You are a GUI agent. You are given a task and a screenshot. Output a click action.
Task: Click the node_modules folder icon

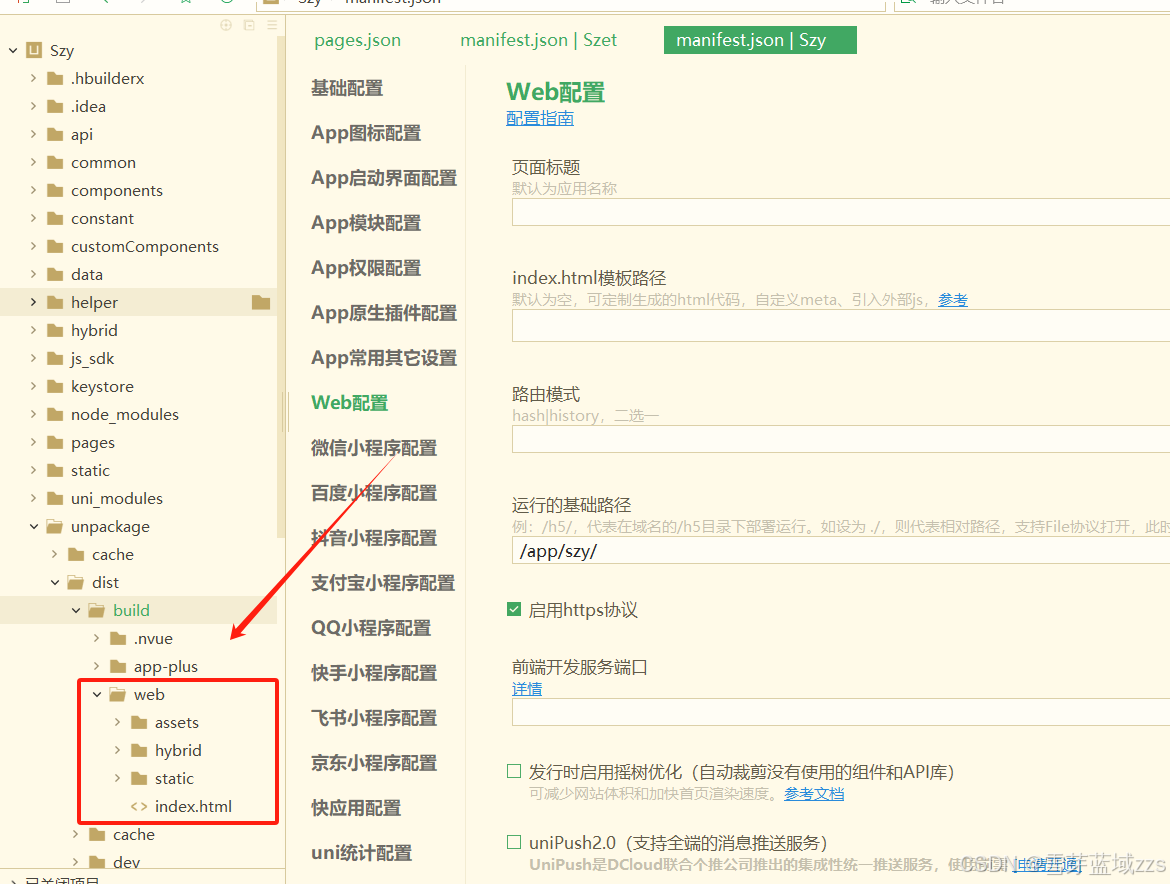coord(55,414)
